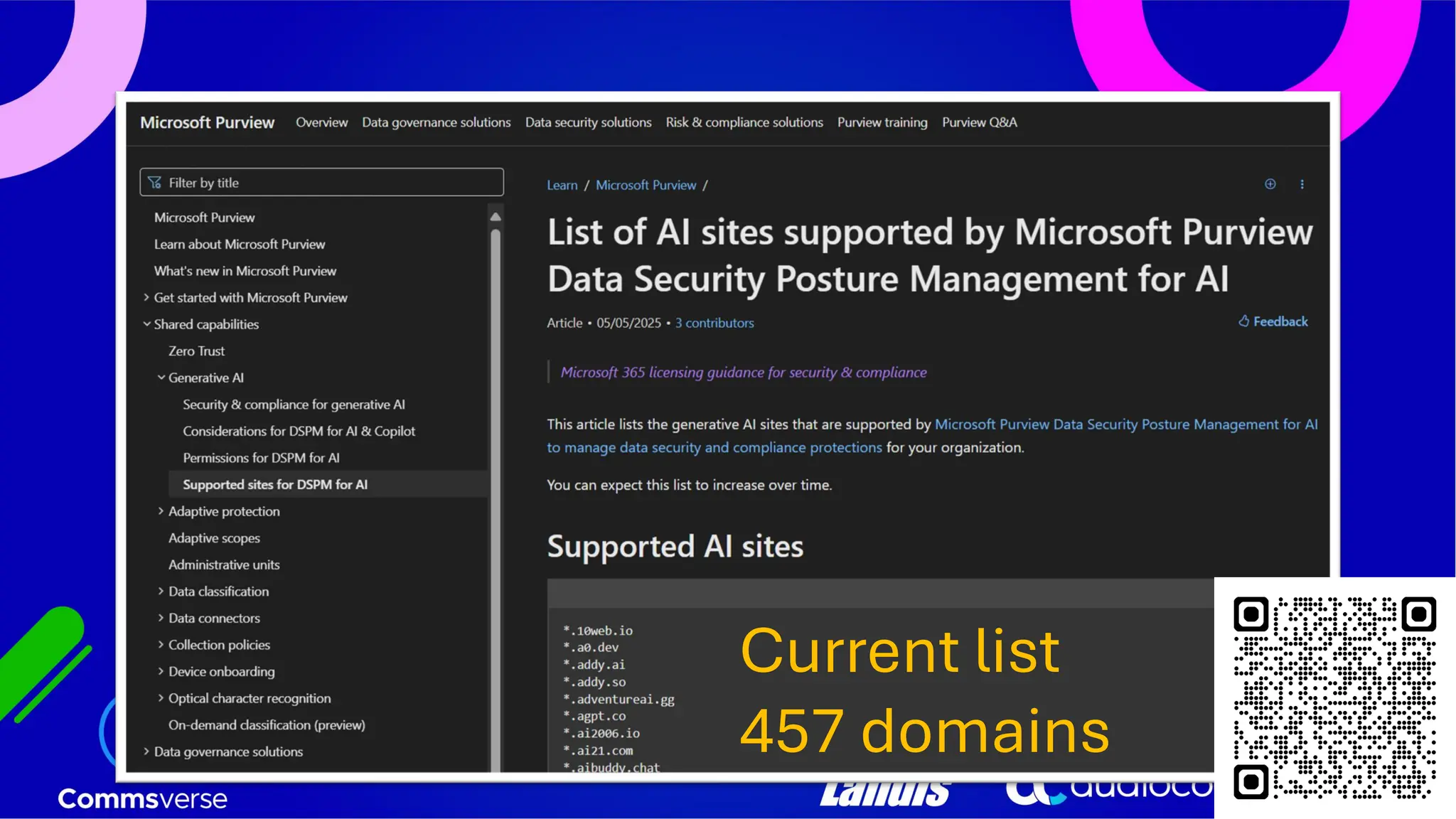The height and width of the screenshot is (819, 1456).
Task: Click the filter icon in search box
Action: 155,183
